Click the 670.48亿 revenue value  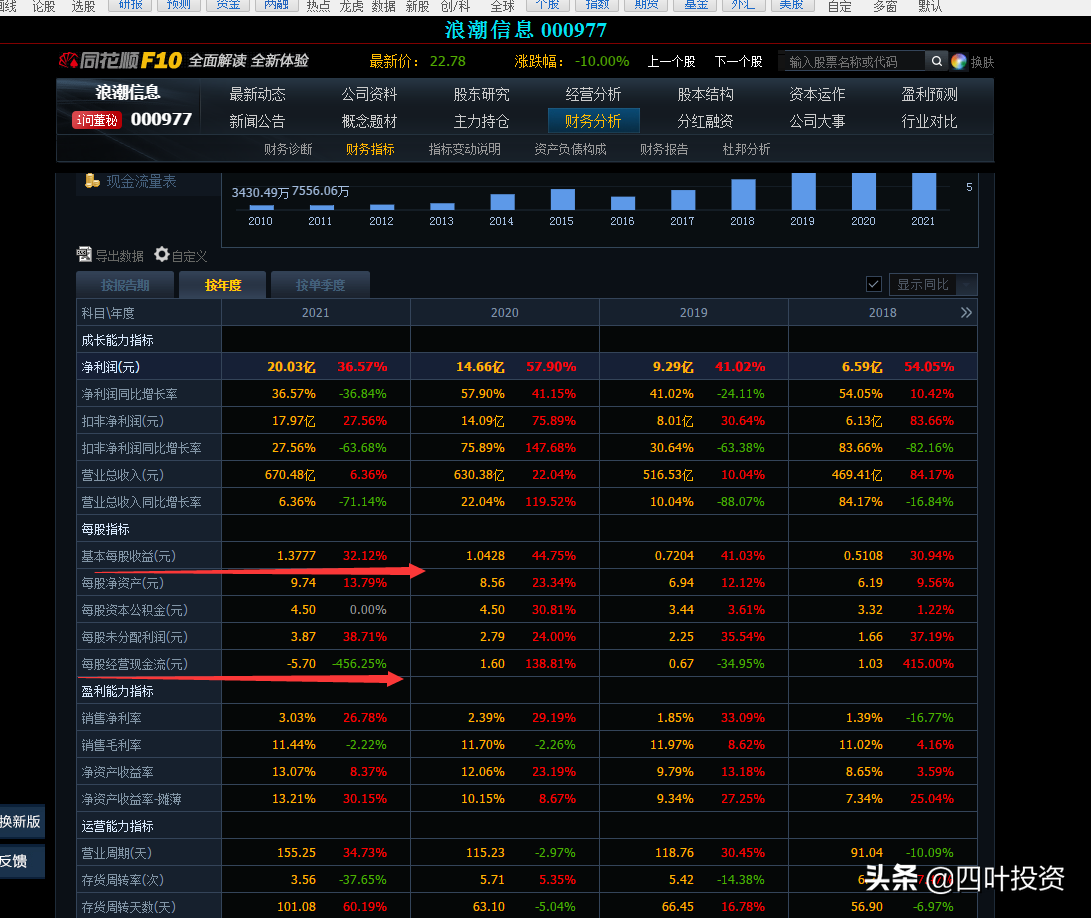click(x=290, y=475)
